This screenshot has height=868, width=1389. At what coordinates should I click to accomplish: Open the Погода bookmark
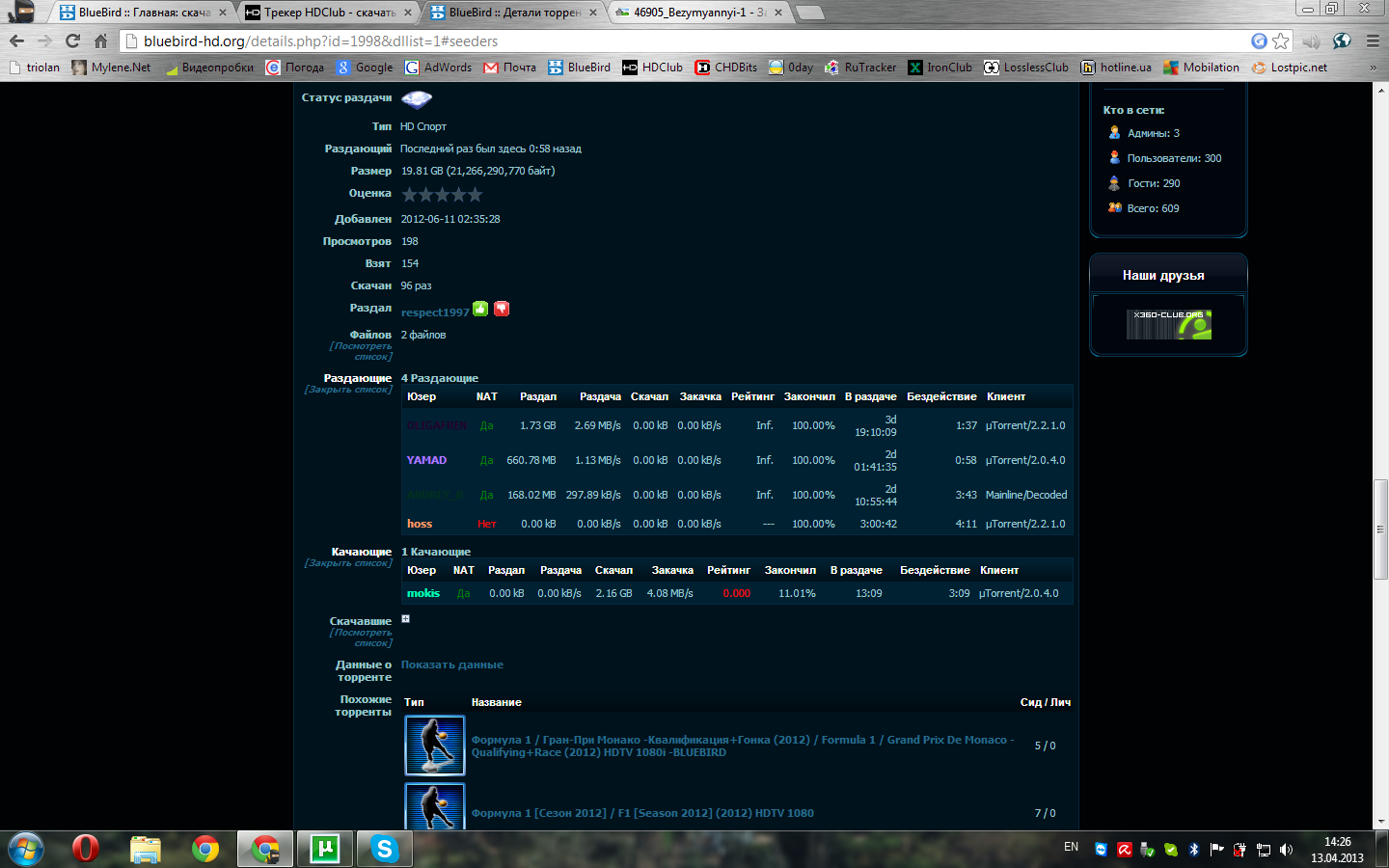(x=295, y=68)
